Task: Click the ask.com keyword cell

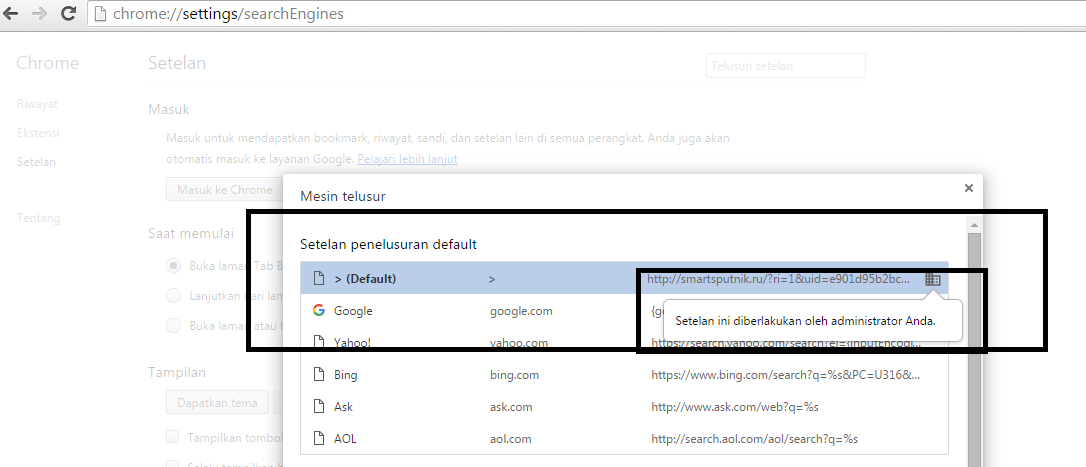Action: (511, 407)
